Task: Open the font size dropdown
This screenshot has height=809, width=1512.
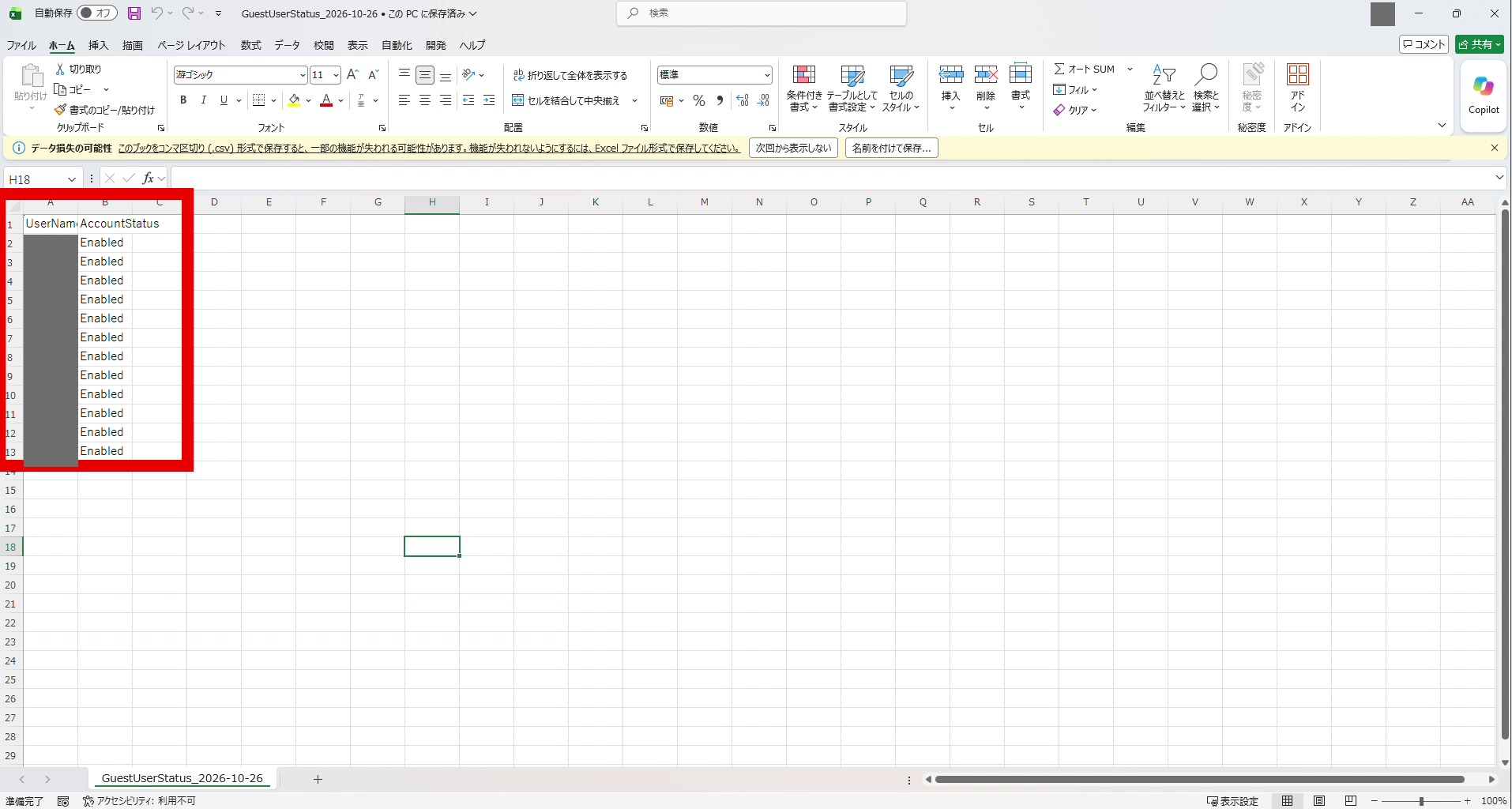Action: click(x=336, y=75)
